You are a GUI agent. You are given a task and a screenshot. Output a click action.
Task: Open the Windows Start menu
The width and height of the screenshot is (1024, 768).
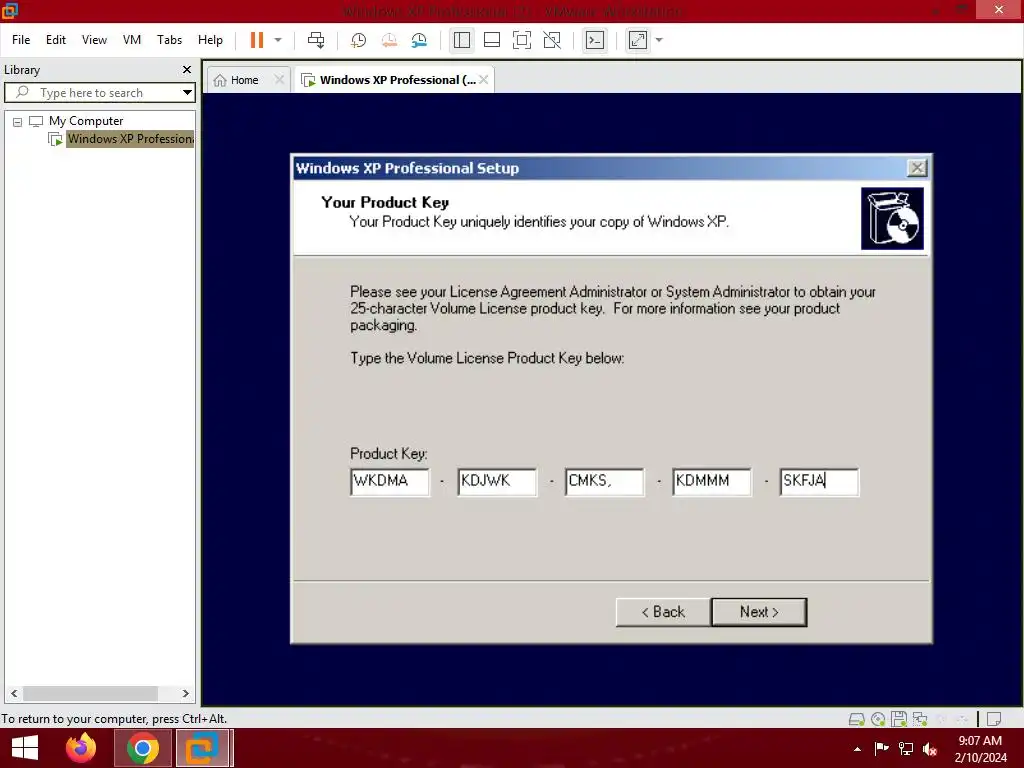[x=25, y=748]
